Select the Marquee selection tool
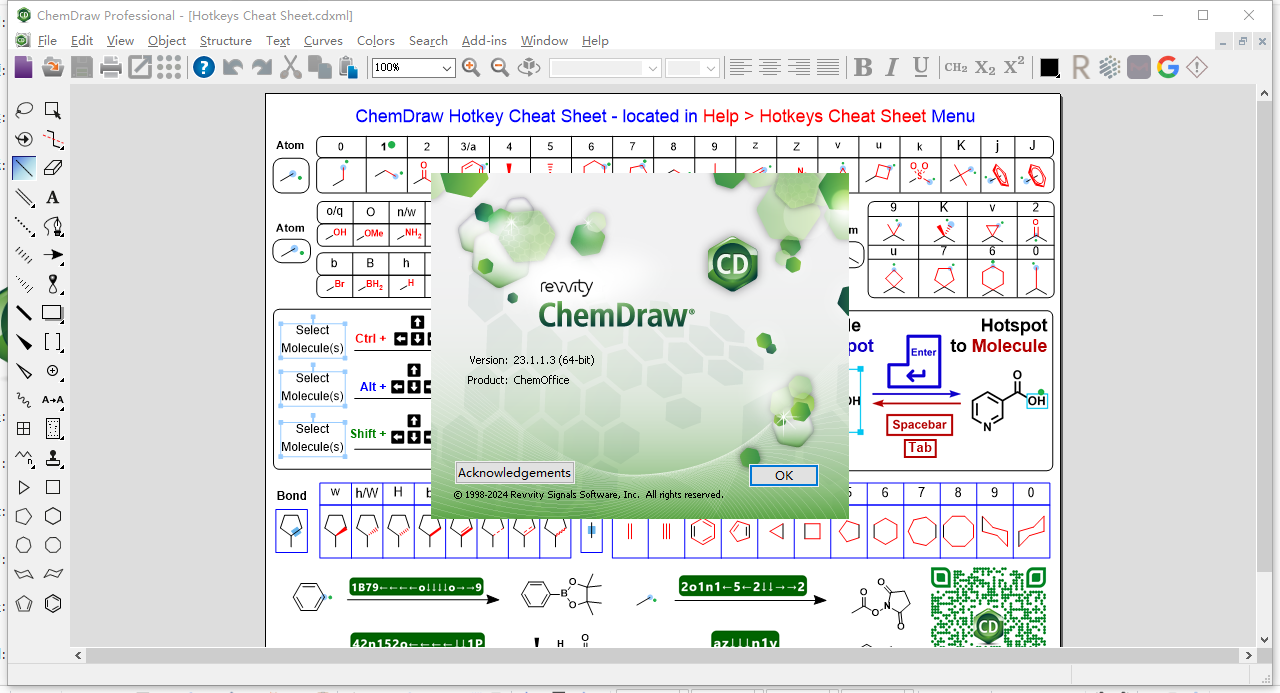 [x=52, y=110]
